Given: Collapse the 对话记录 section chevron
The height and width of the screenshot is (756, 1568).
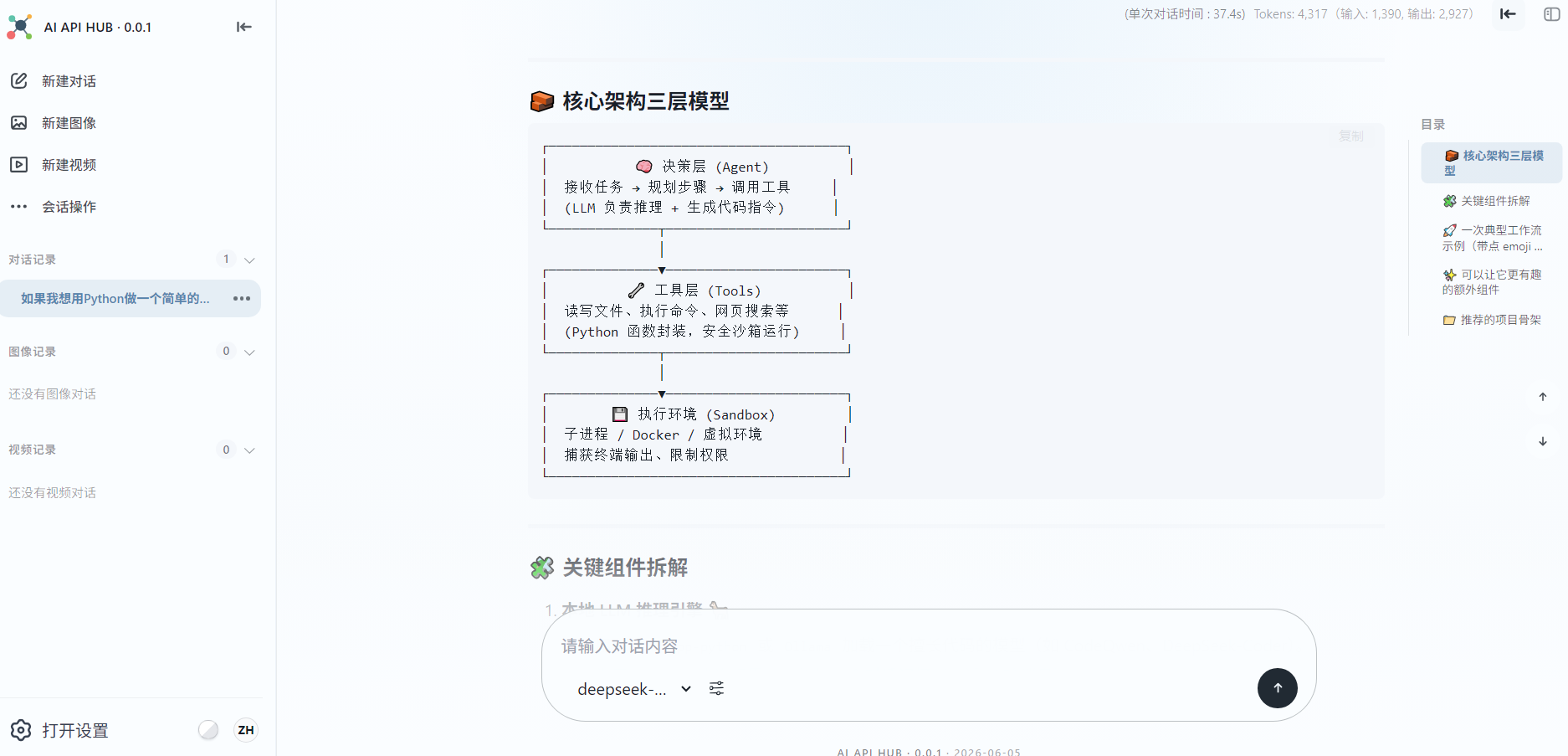Looking at the screenshot, I should pos(249,260).
